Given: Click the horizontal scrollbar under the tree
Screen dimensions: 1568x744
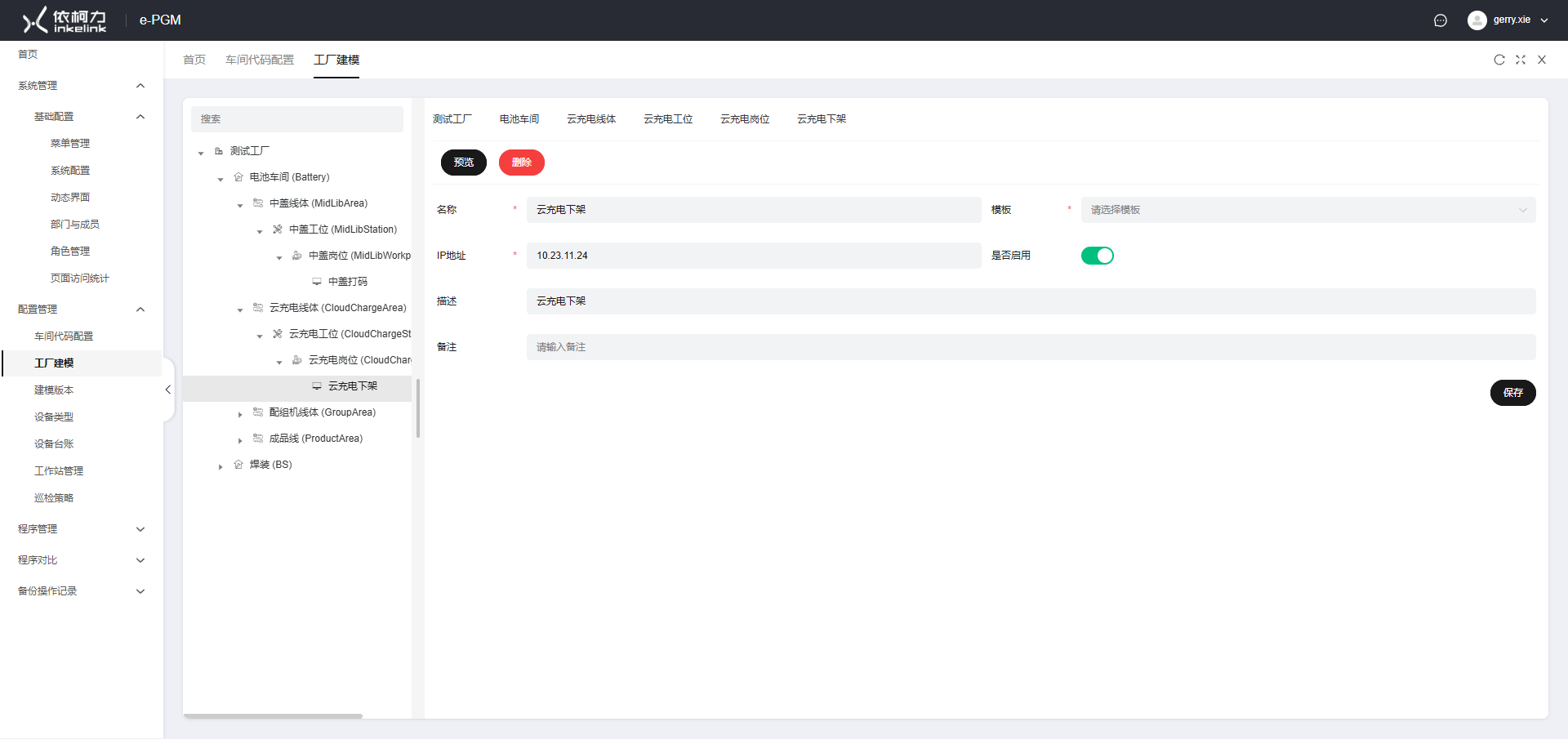Looking at the screenshot, I should (273, 716).
